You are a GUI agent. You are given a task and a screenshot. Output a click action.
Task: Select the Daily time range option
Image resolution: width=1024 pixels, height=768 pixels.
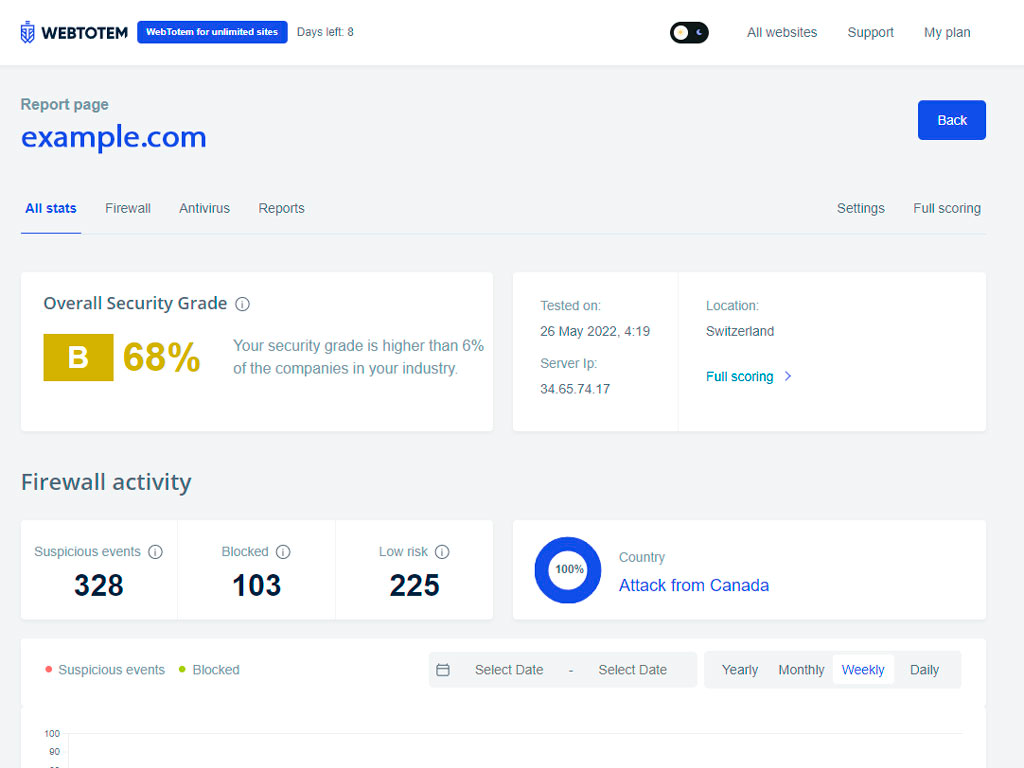(x=924, y=670)
